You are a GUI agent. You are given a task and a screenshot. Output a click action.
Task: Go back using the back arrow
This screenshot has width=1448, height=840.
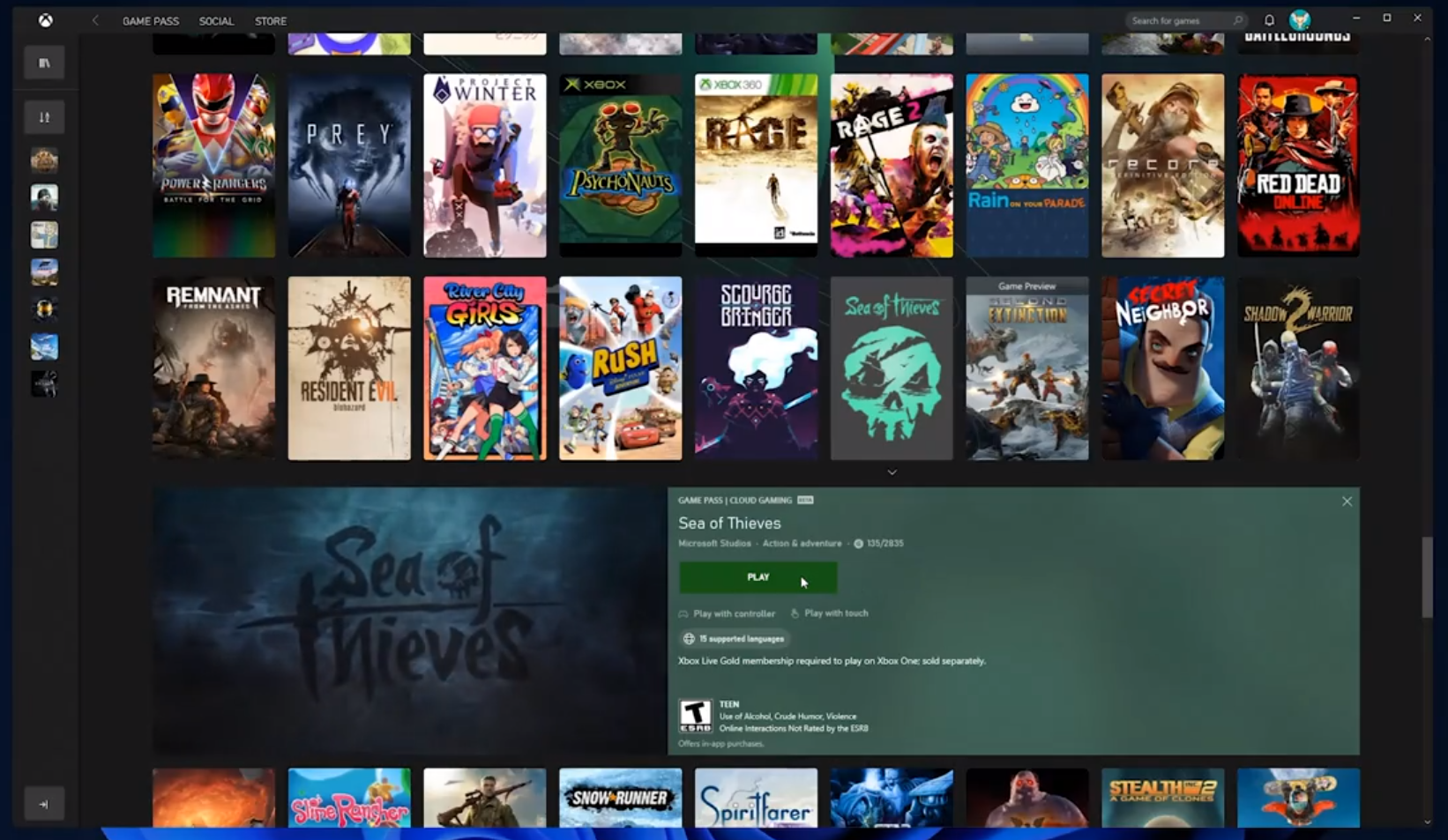coord(95,20)
